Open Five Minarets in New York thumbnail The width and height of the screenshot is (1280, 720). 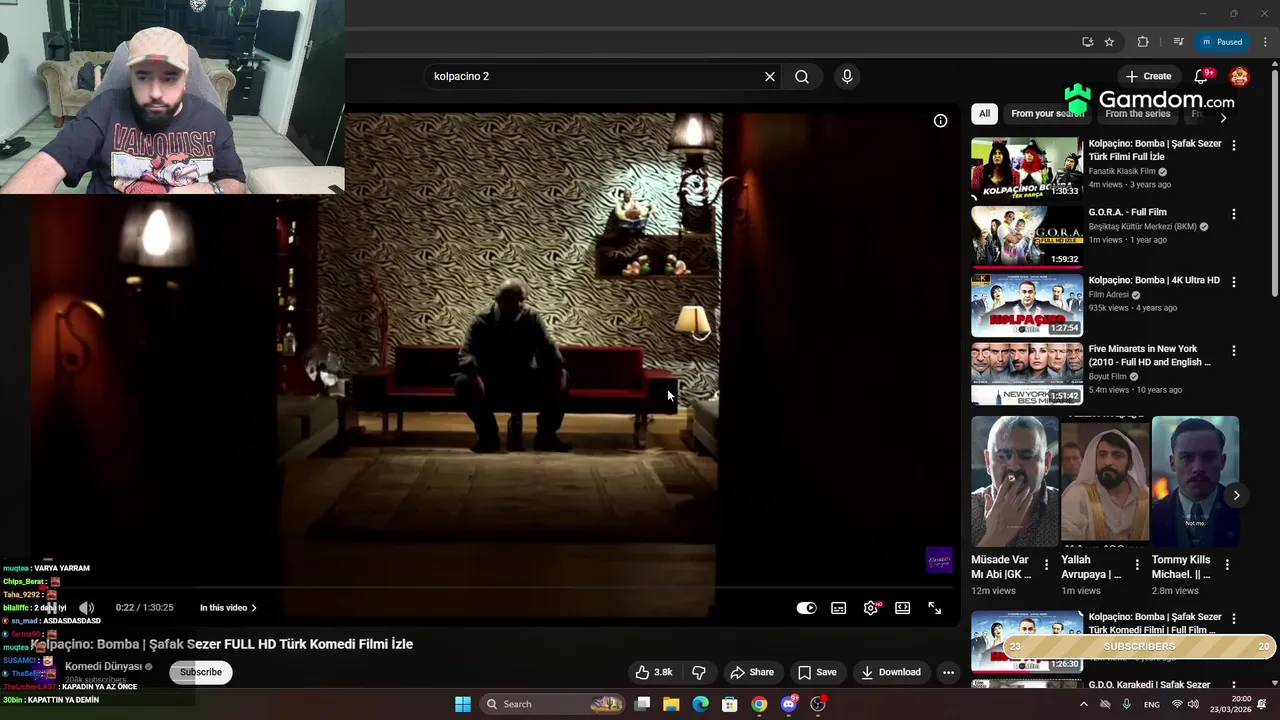pyautogui.click(x=1026, y=374)
